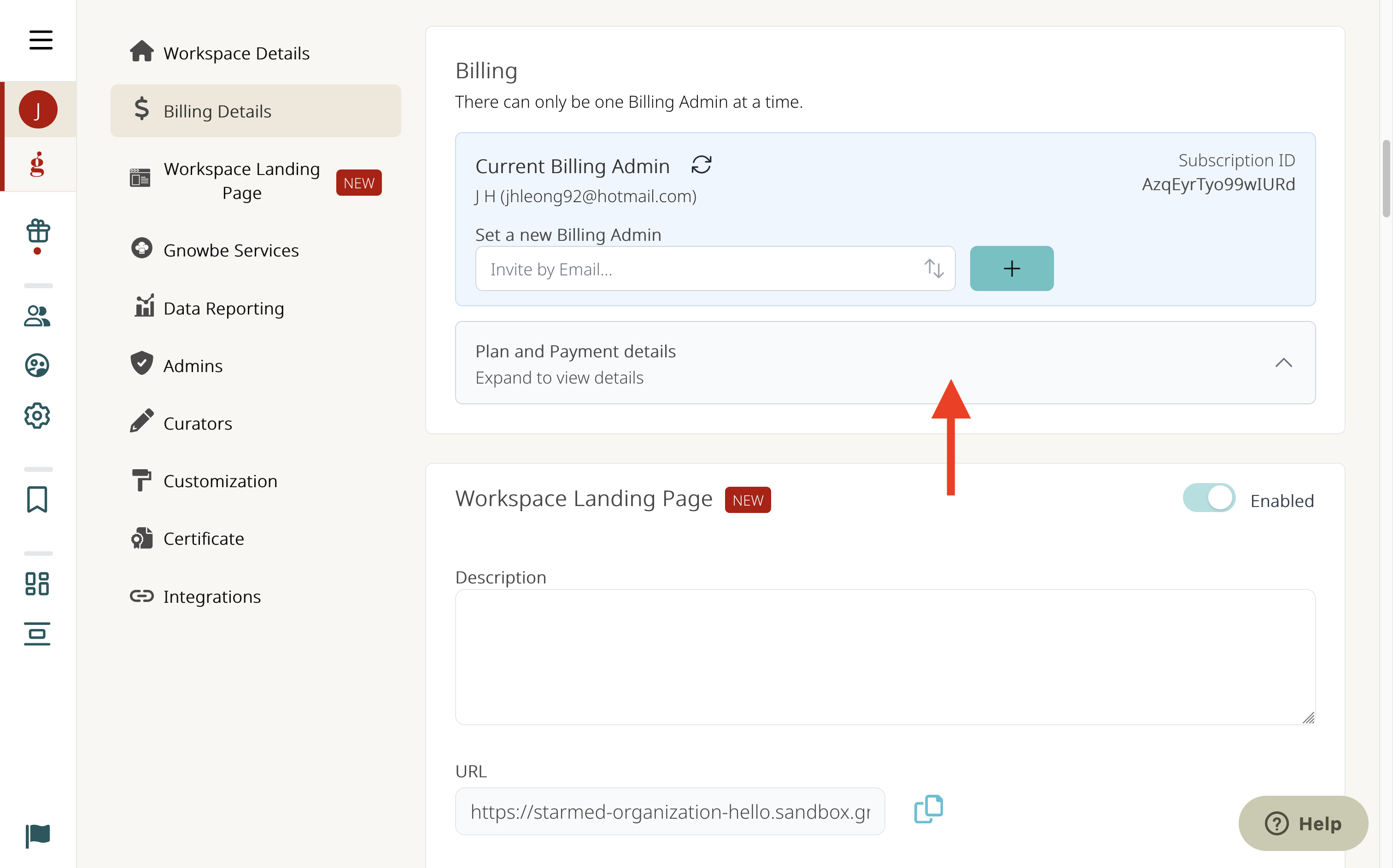Click the admin email jhleong92@hotmail.com text

pos(598,196)
